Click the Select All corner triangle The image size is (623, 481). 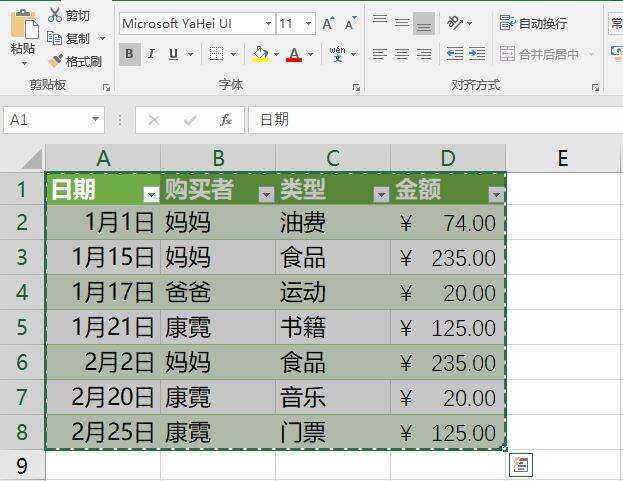(33, 159)
